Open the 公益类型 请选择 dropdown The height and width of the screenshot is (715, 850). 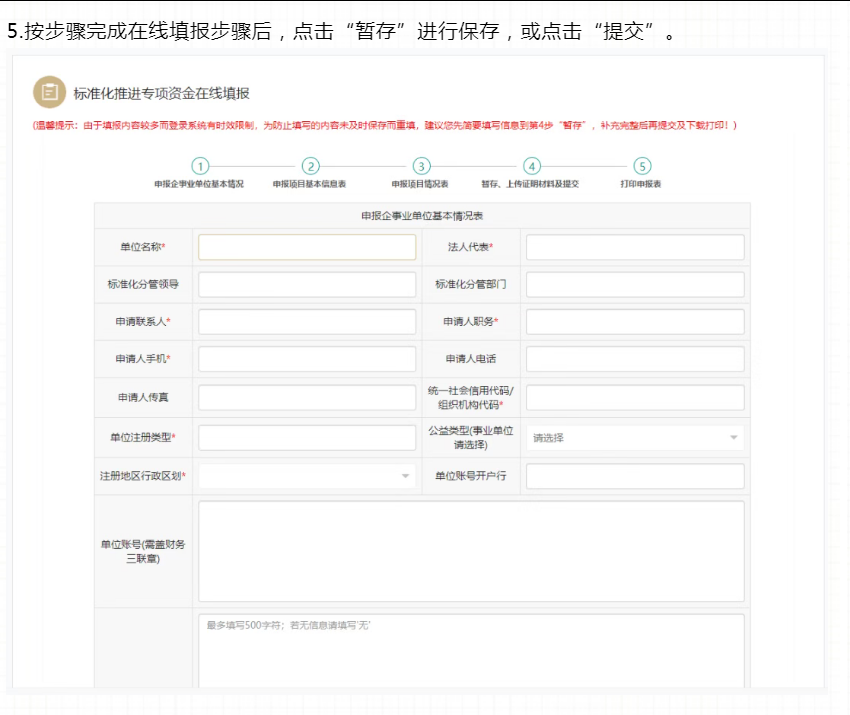click(633, 437)
